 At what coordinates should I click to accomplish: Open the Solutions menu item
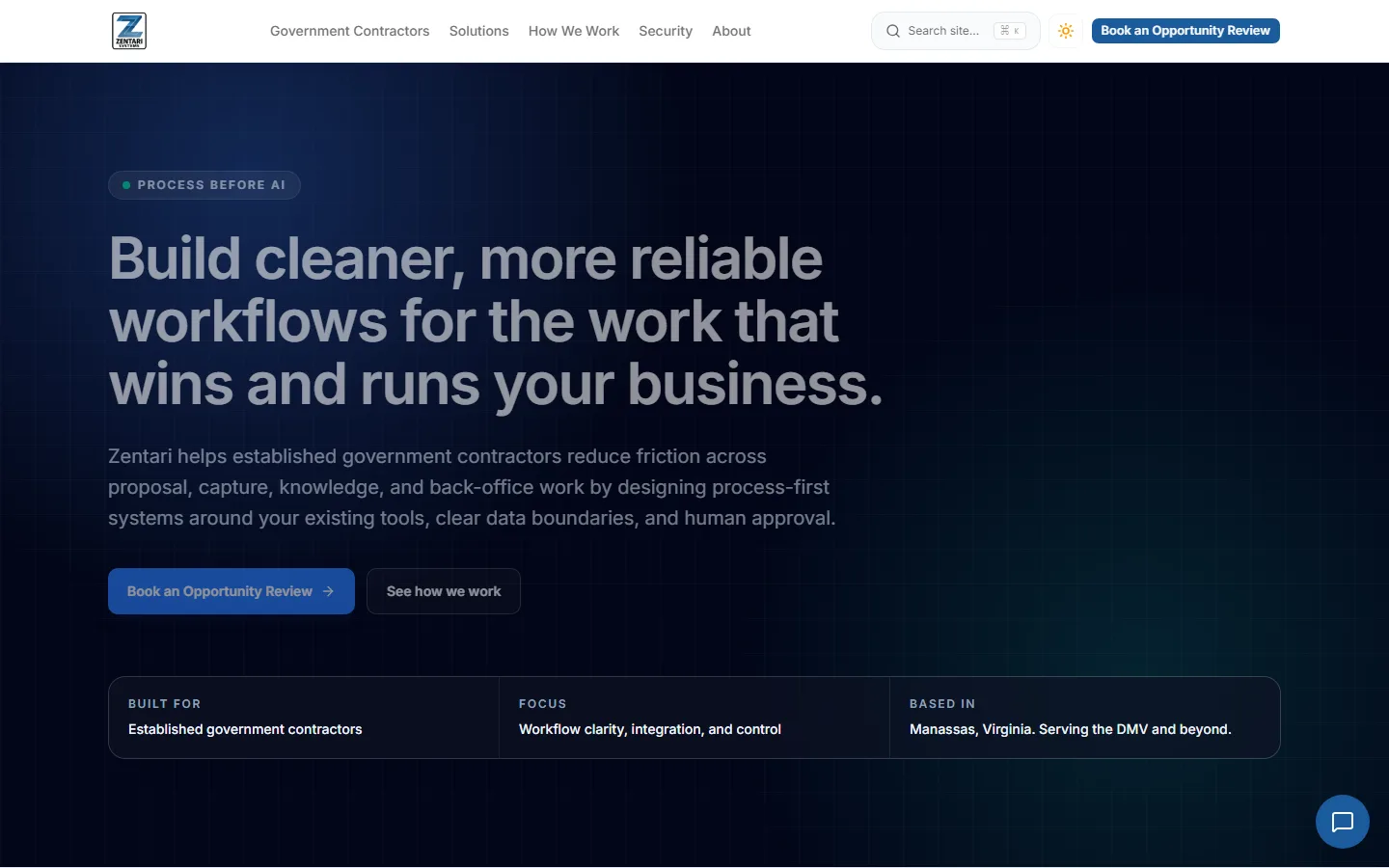pyautogui.click(x=478, y=31)
